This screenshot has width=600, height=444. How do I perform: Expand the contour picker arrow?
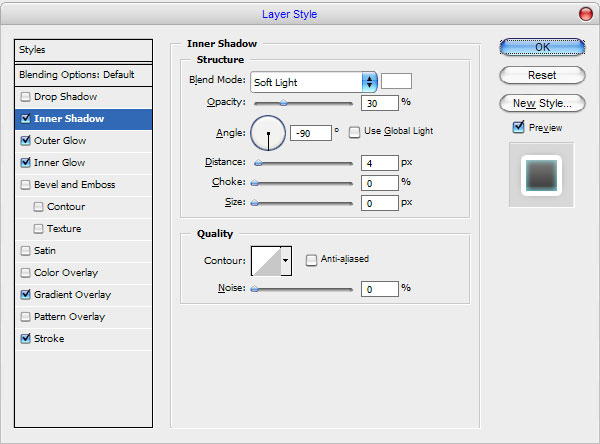point(286,261)
